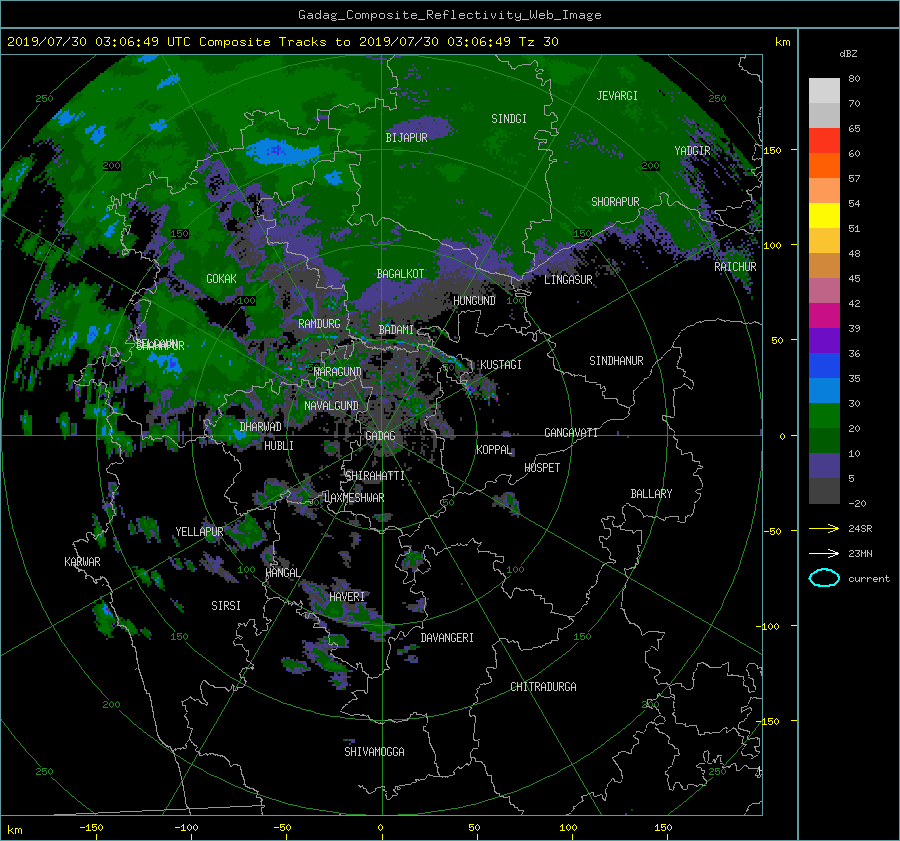Click the YELLAPUR city label
This screenshot has width=900, height=841.
click(199, 532)
